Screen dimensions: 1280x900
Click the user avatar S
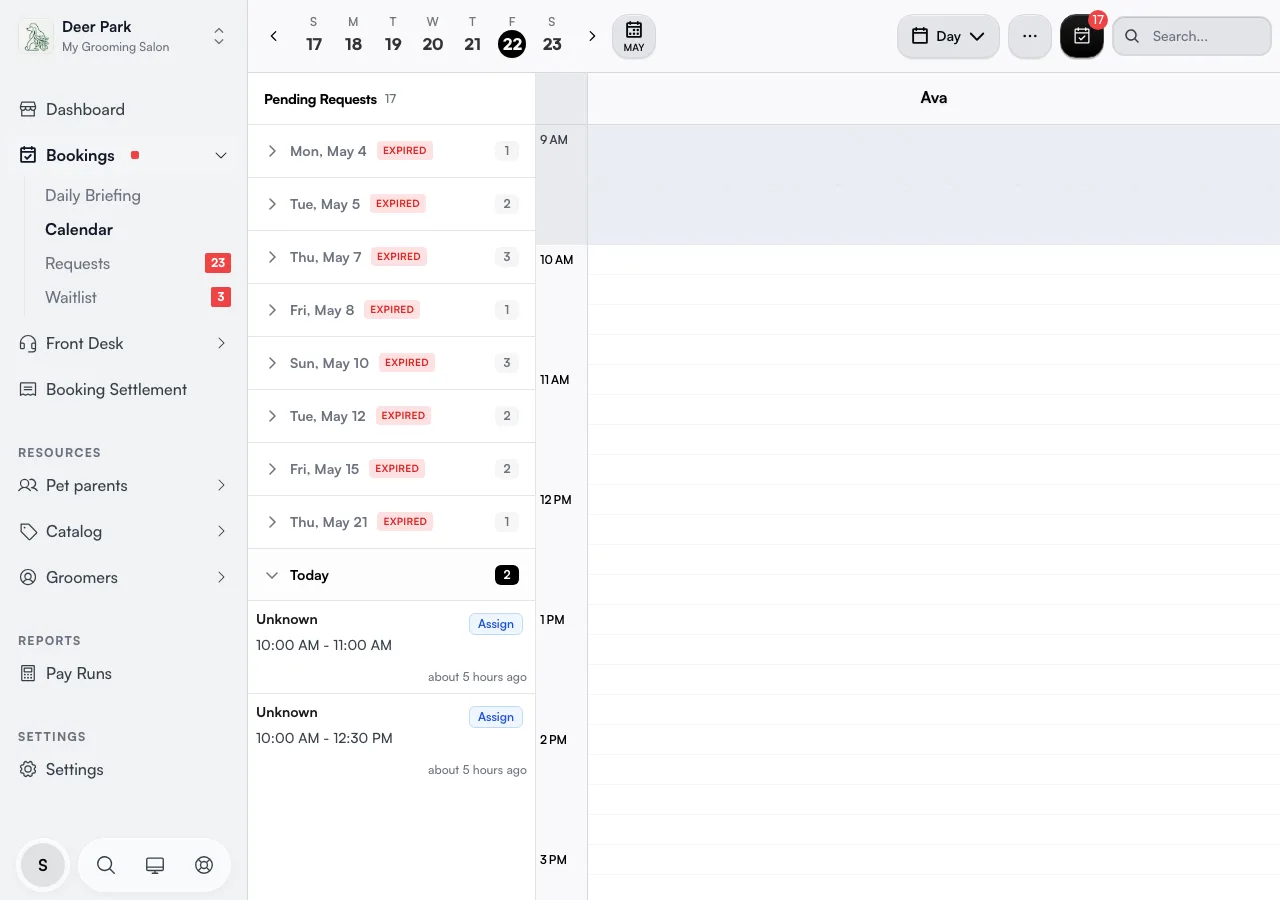[x=43, y=865]
